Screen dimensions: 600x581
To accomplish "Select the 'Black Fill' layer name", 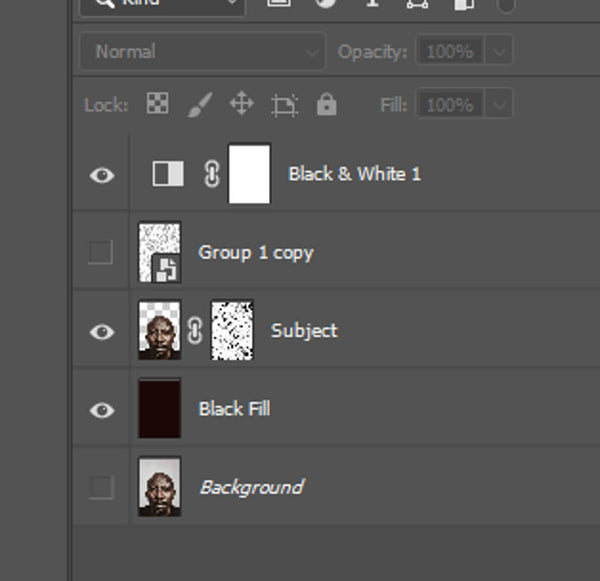I will pyautogui.click(x=235, y=408).
